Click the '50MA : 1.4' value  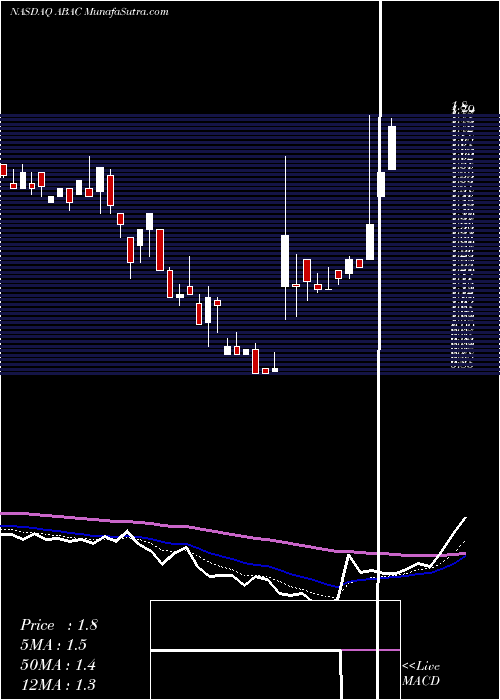click(x=58, y=665)
